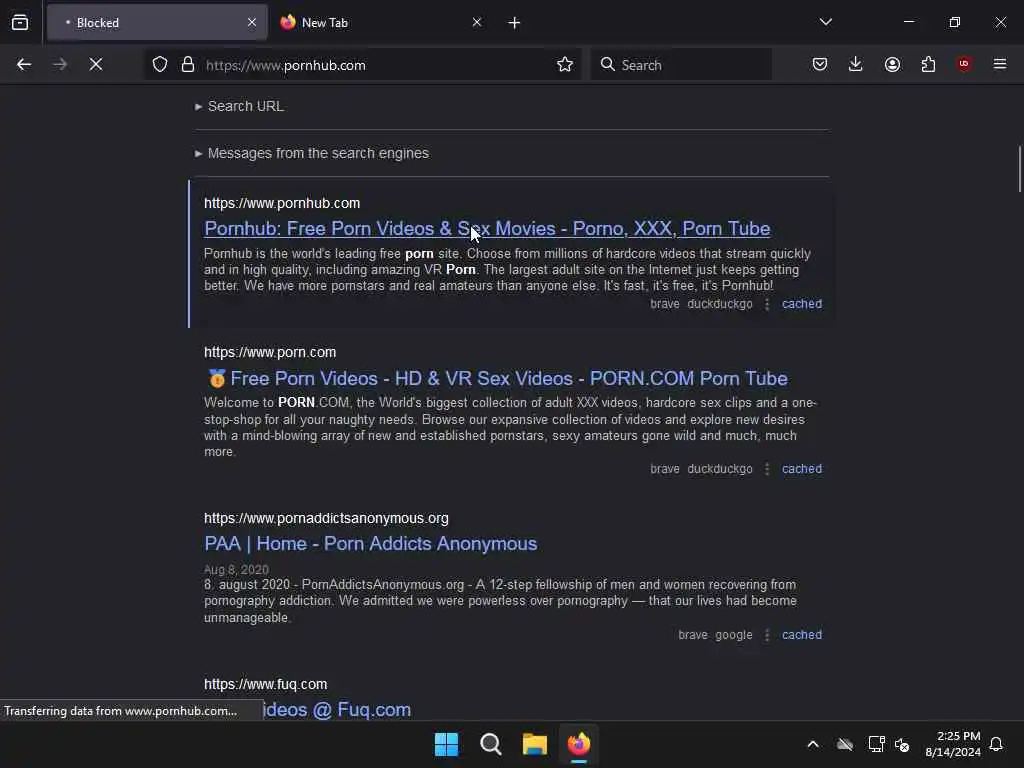Open Windows Start menu
Image resolution: width=1024 pixels, height=768 pixels.
[447, 744]
